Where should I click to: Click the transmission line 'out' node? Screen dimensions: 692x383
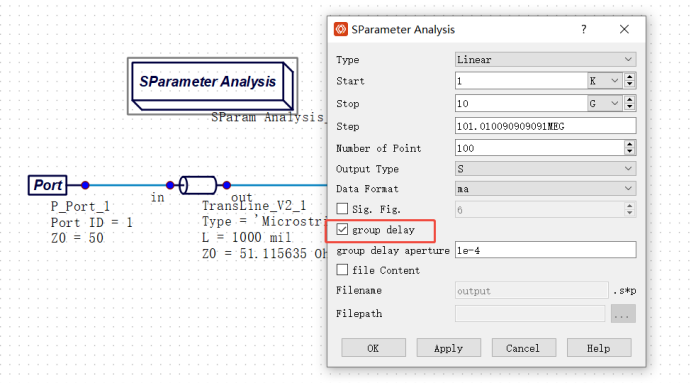(x=226, y=185)
